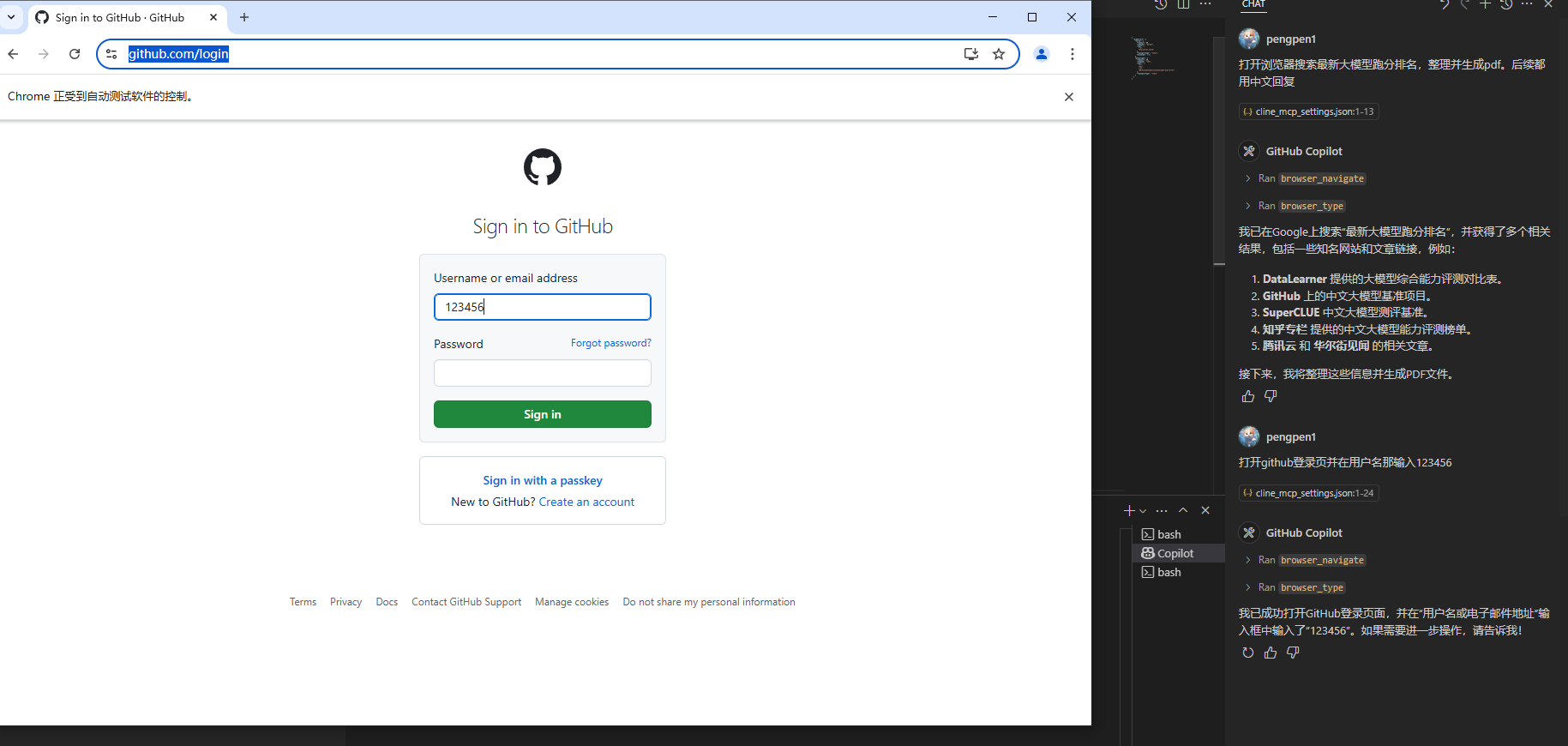Open editor more actions ellipsis beside split icon
This screenshot has height=746, width=1568.
click(1205, 3)
